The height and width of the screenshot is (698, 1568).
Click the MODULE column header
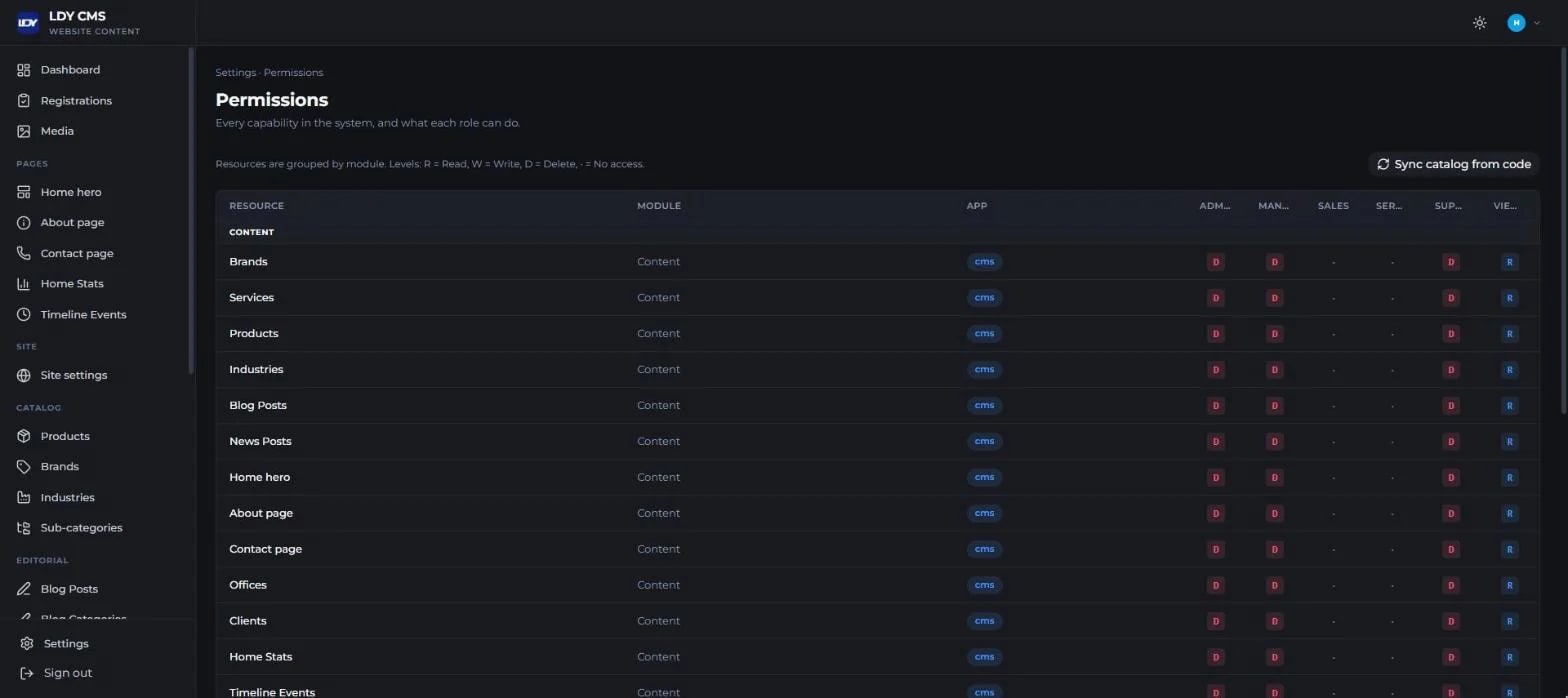659,206
